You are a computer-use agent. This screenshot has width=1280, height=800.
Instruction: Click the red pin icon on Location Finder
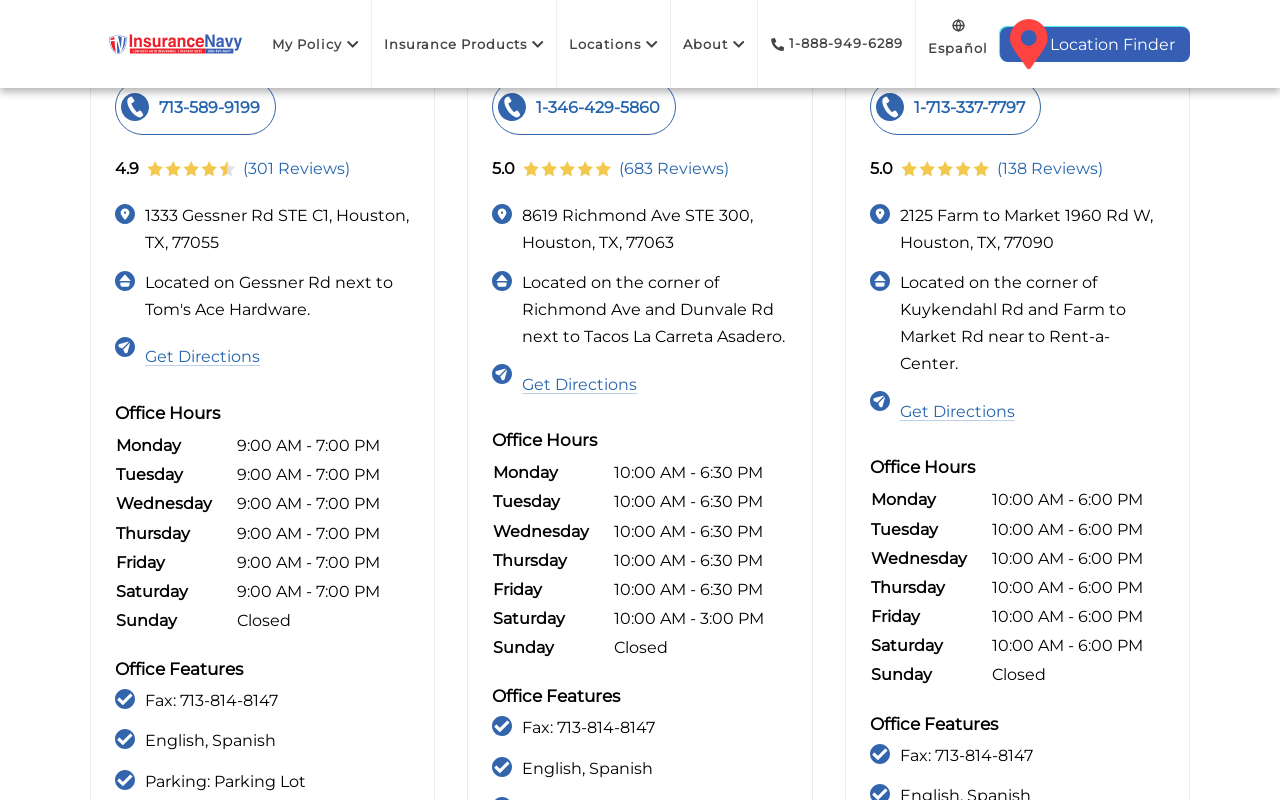(1028, 44)
